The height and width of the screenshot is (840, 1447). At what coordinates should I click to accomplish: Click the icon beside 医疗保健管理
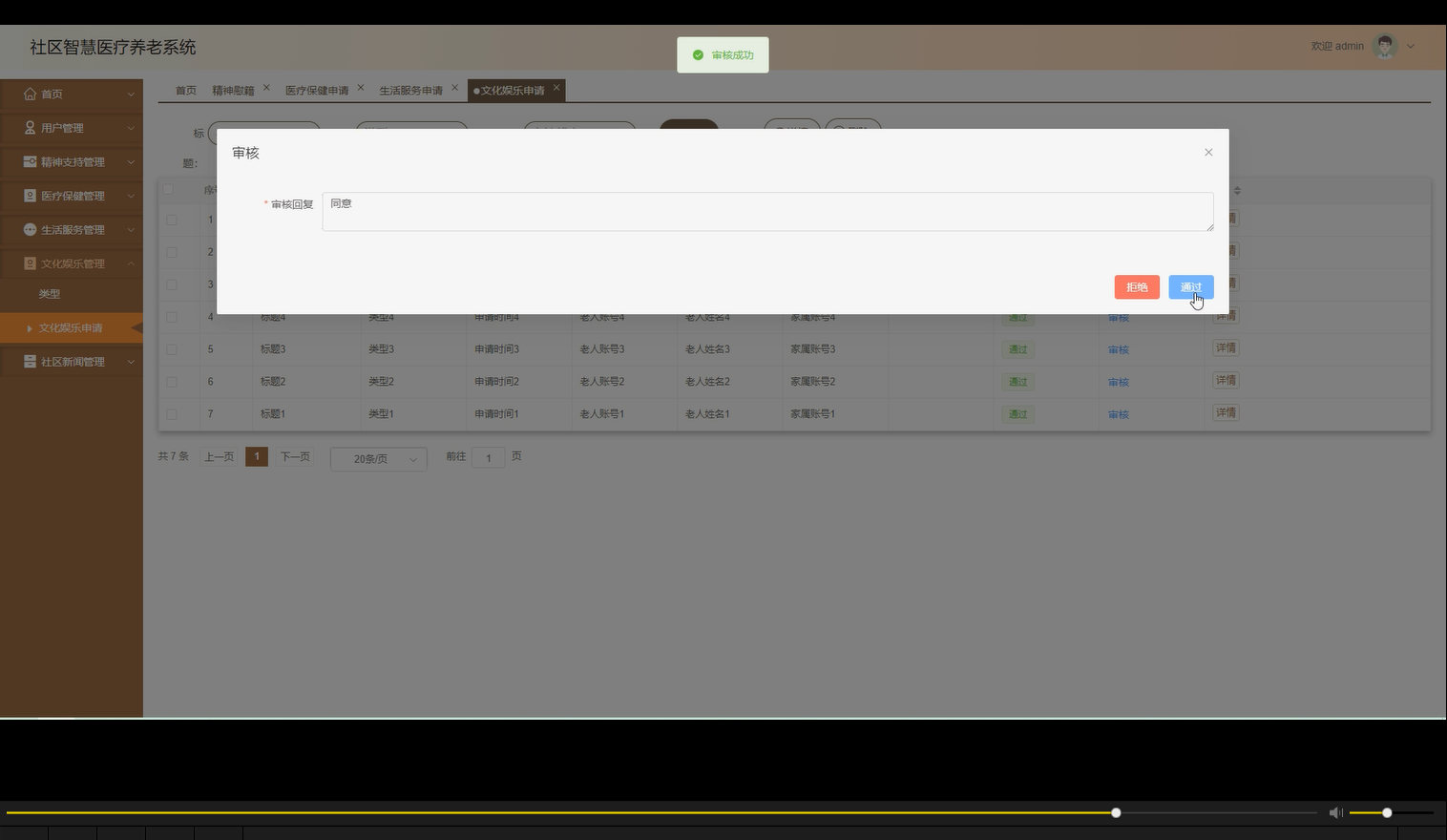tap(30, 196)
